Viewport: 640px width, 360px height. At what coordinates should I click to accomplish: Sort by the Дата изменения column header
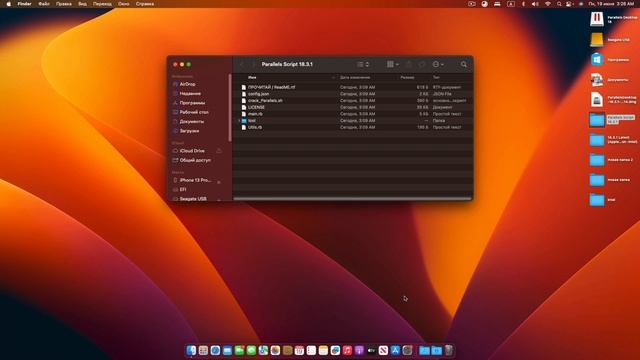[x=355, y=77]
